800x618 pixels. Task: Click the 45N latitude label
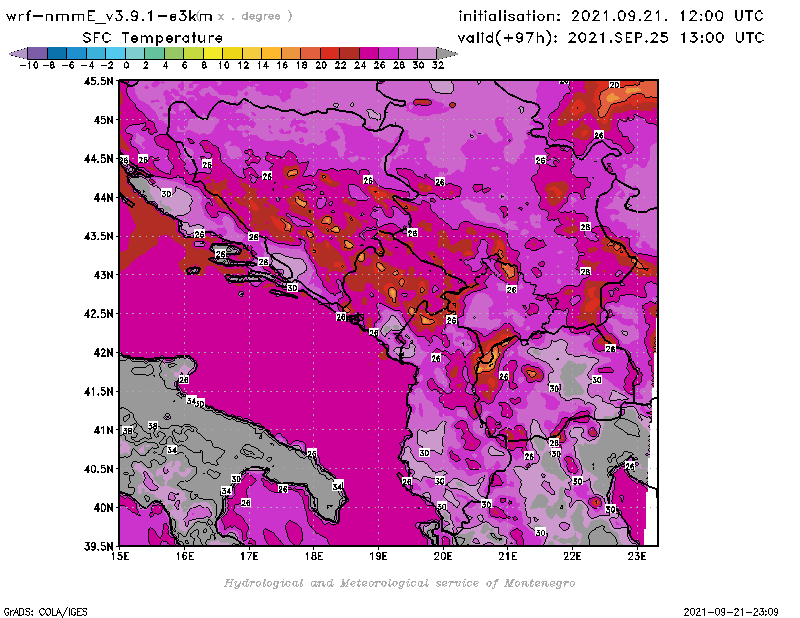click(104, 119)
